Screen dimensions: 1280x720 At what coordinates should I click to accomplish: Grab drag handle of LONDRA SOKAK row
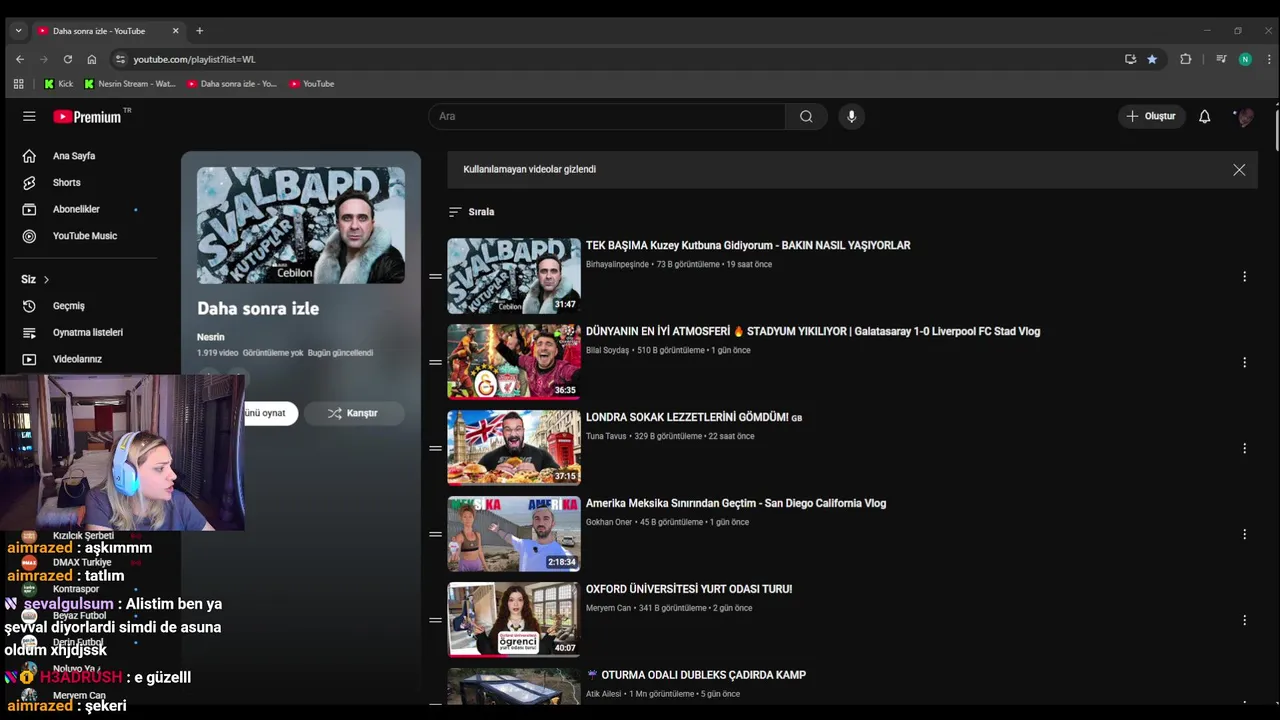click(435, 448)
